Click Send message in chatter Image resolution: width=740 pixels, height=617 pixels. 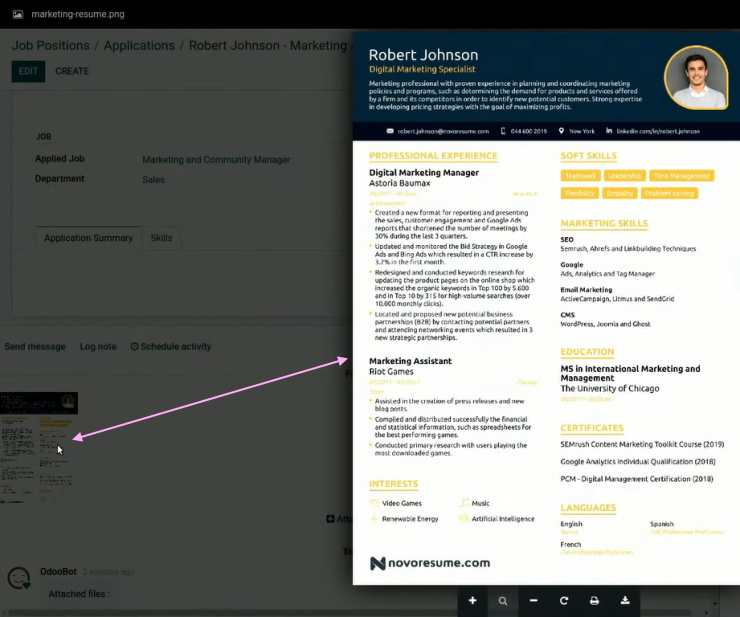tap(35, 347)
